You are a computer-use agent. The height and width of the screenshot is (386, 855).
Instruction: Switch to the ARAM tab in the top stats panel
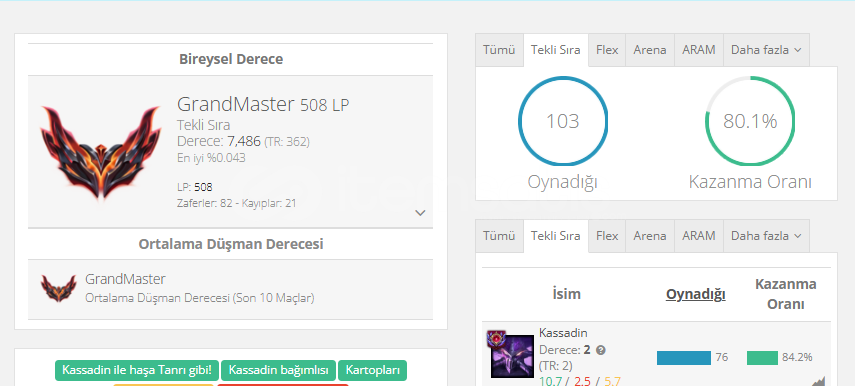click(x=699, y=50)
